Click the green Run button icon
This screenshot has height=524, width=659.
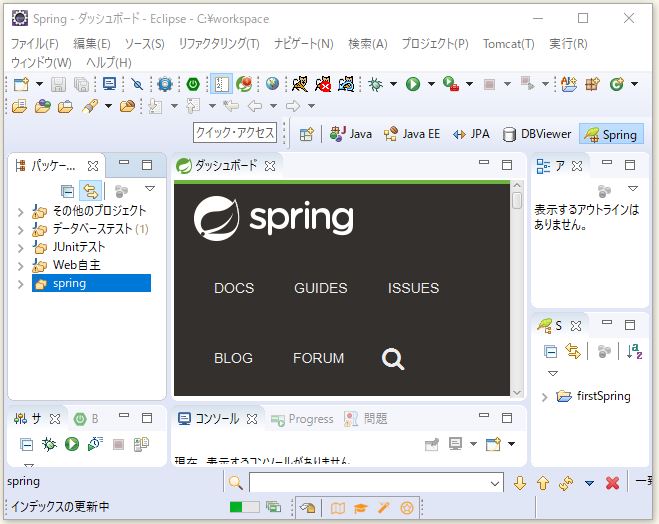(413, 84)
